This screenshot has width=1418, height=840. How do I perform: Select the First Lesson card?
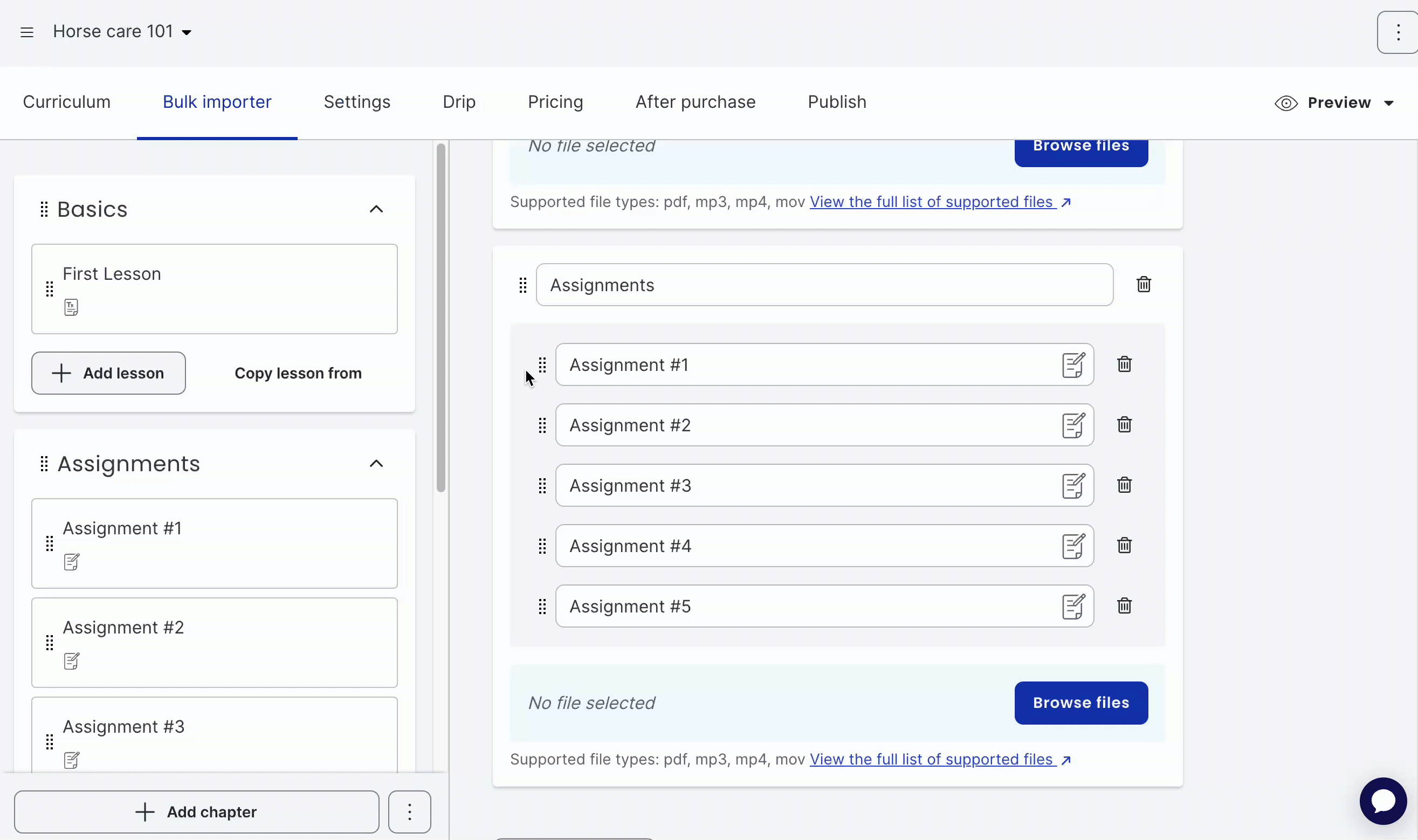pyautogui.click(x=215, y=289)
